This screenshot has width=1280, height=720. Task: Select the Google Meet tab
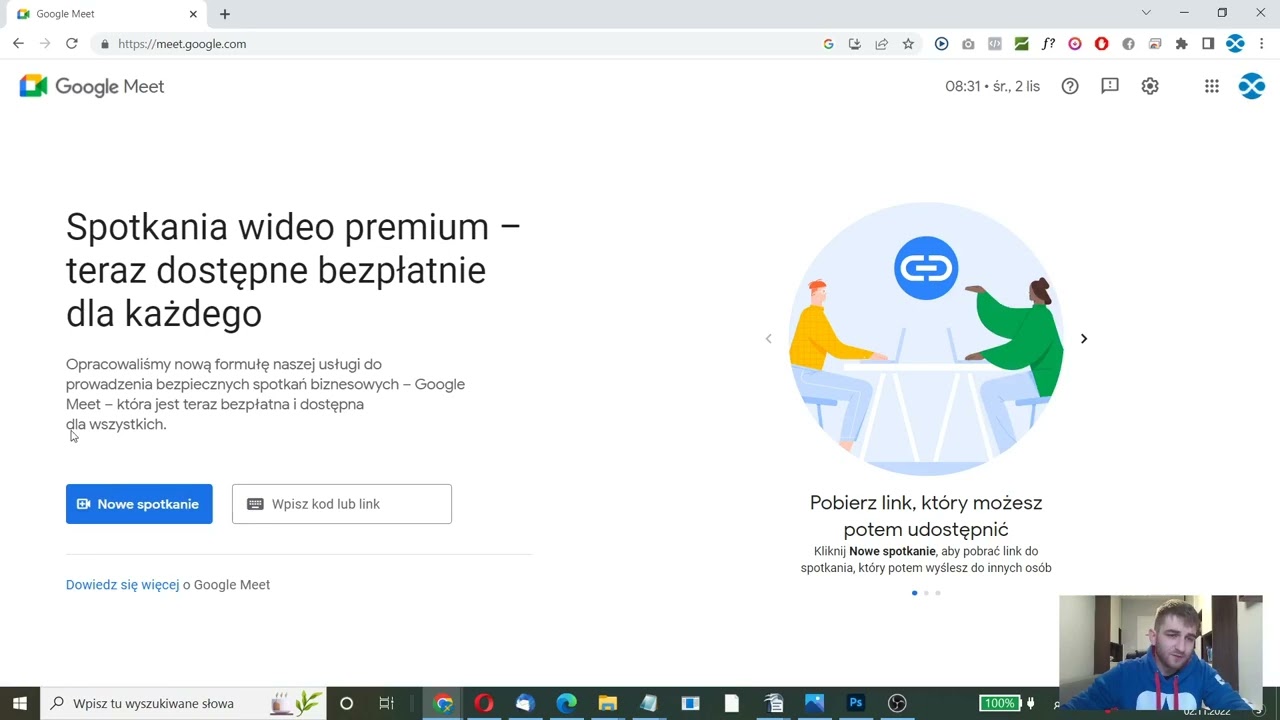tap(107, 14)
